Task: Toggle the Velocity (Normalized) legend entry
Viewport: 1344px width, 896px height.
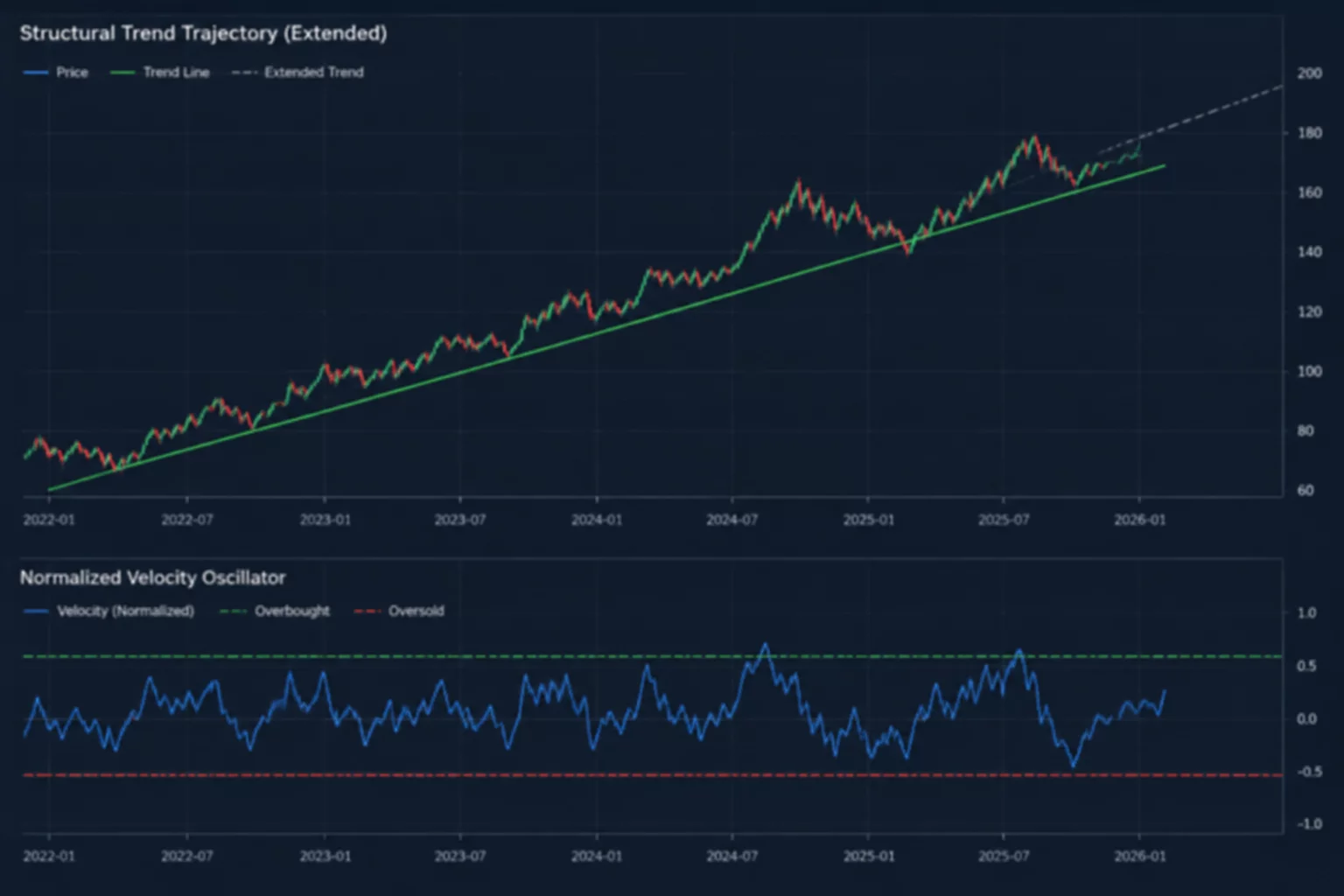Action: click(x=108, y=611)
